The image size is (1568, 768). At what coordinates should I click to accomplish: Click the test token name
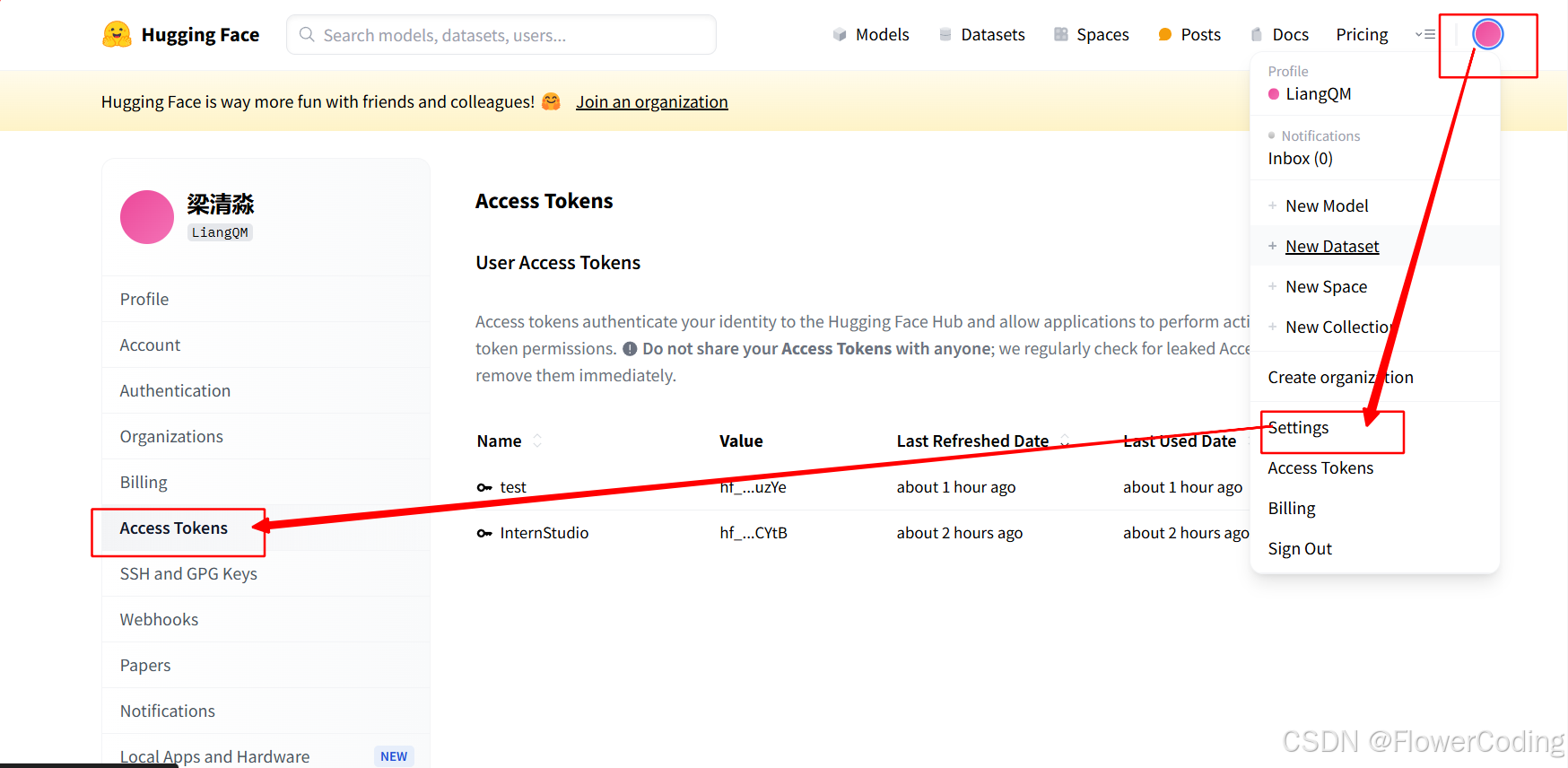point(513,487)
